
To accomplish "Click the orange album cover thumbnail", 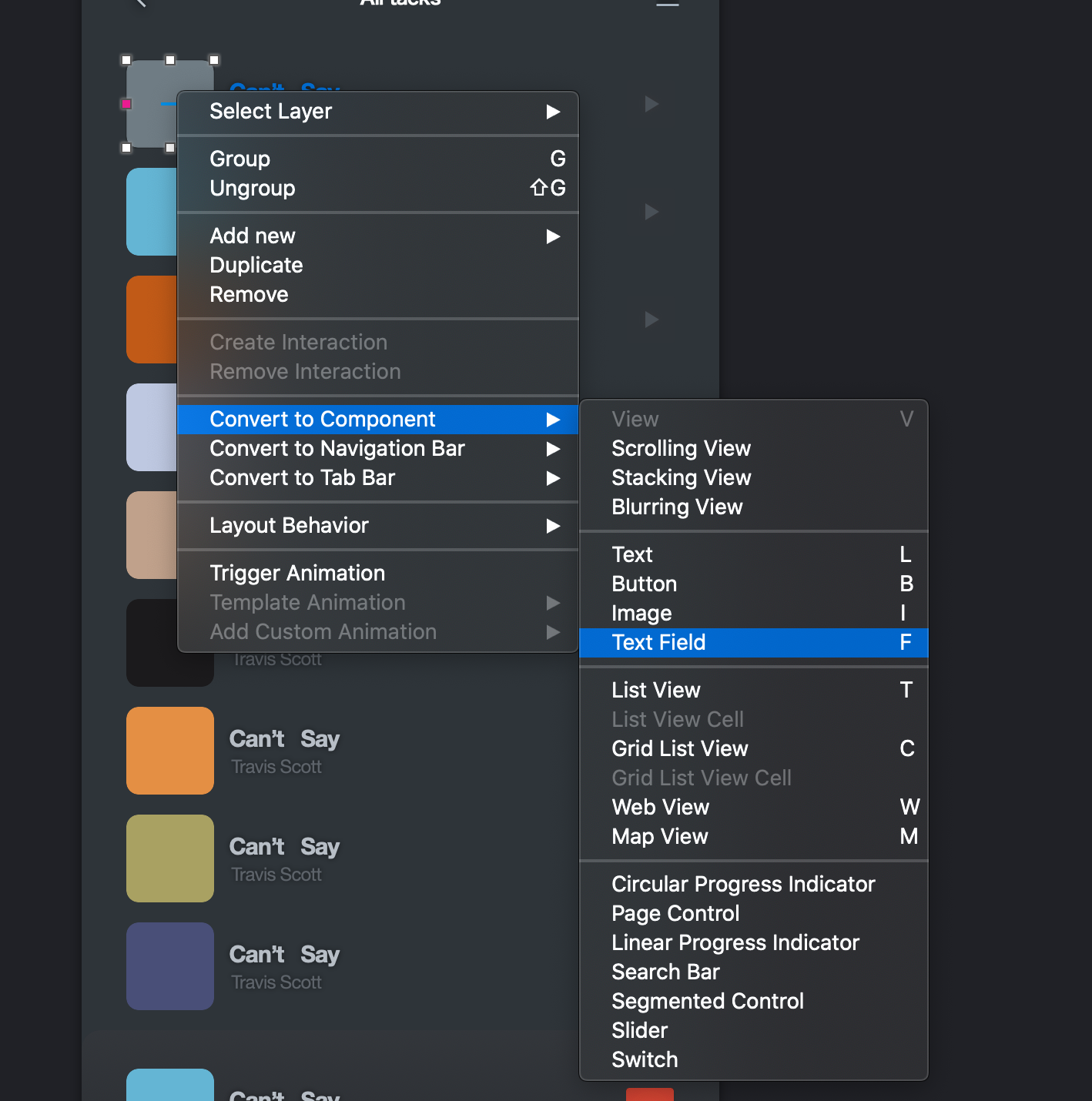I will 170,751.
